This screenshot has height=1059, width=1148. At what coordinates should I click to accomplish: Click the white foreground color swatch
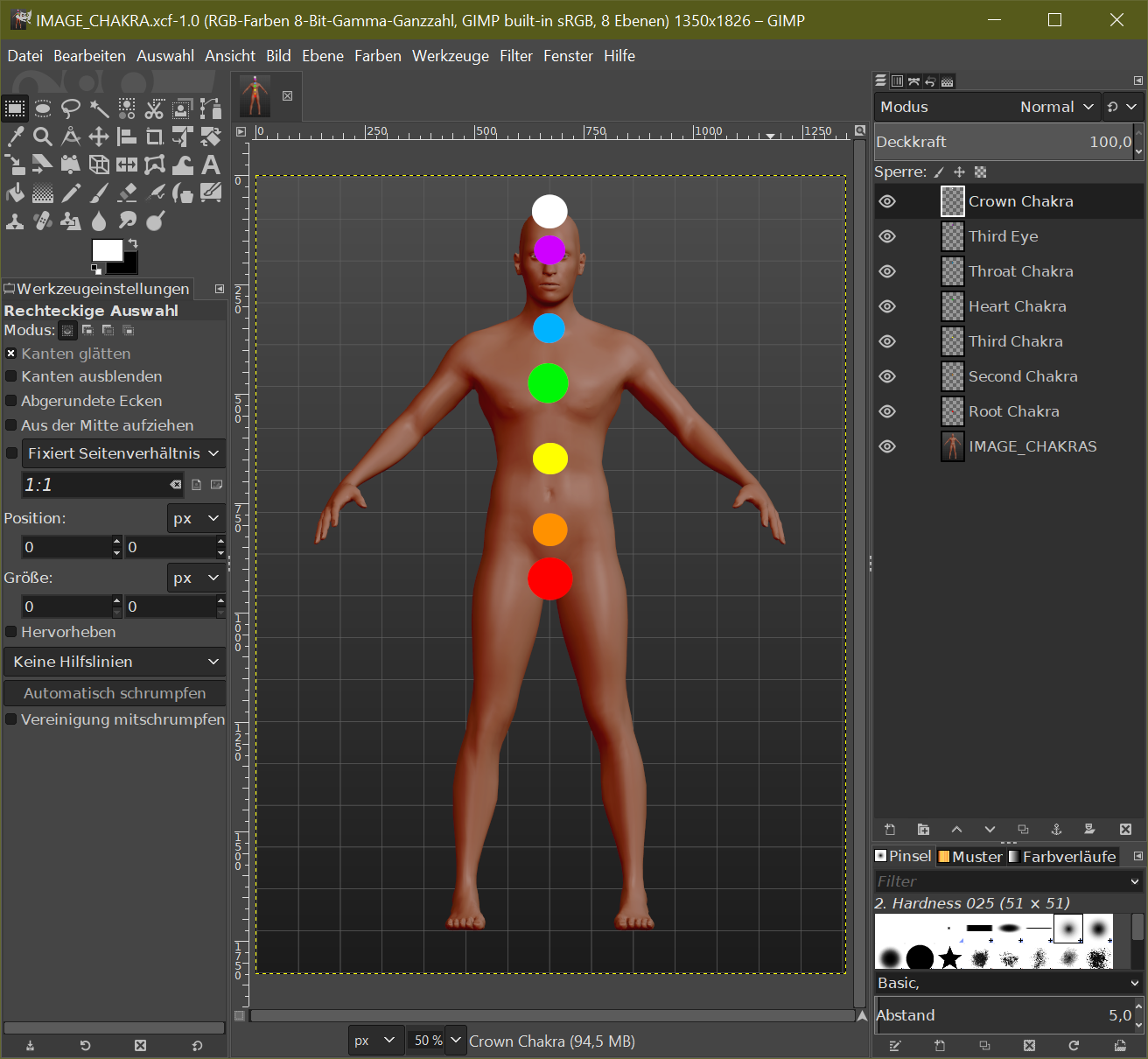pyautogui.click(x=106, y=250)
